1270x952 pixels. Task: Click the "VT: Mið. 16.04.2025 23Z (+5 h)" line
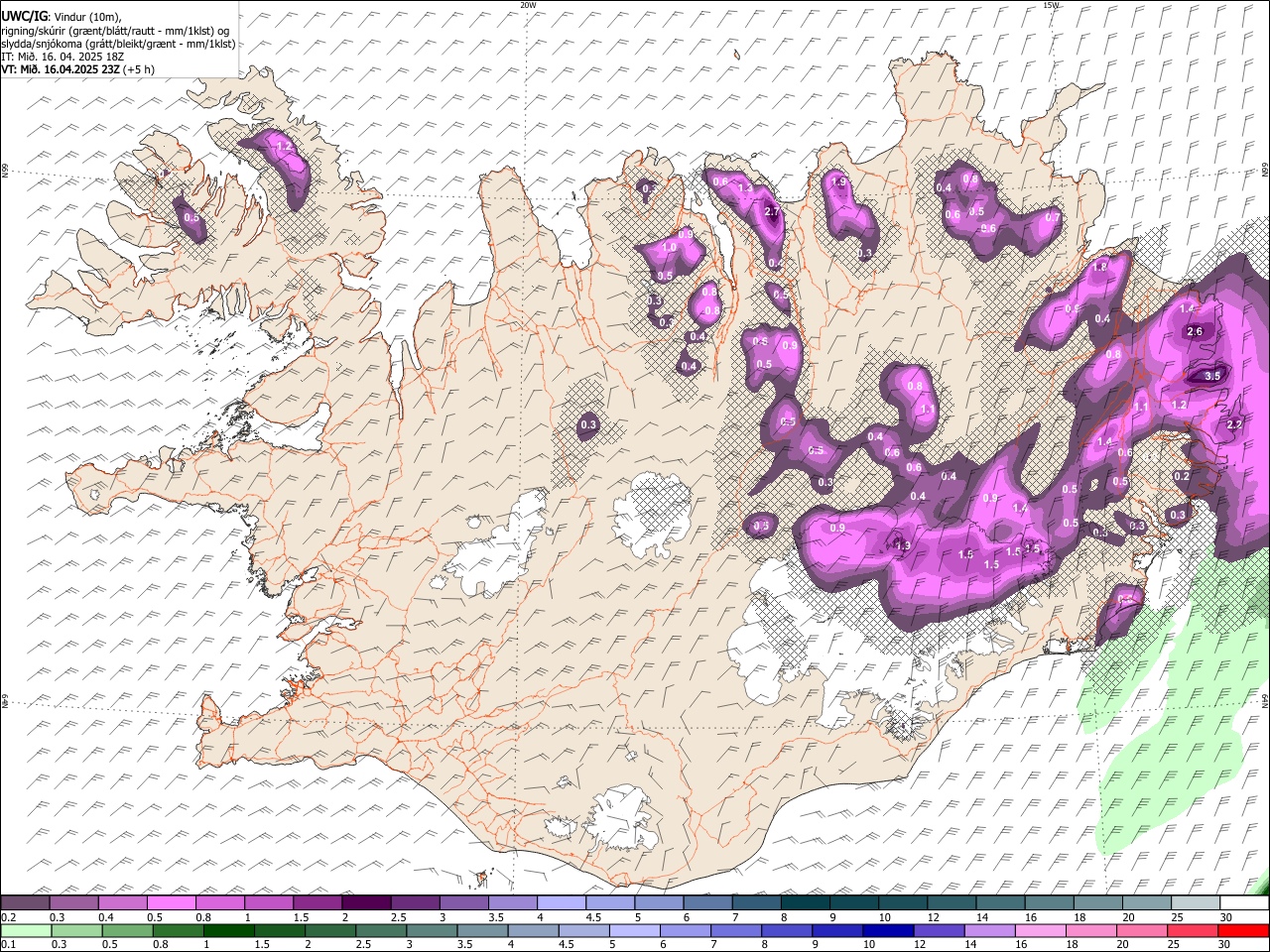(77, 69)
